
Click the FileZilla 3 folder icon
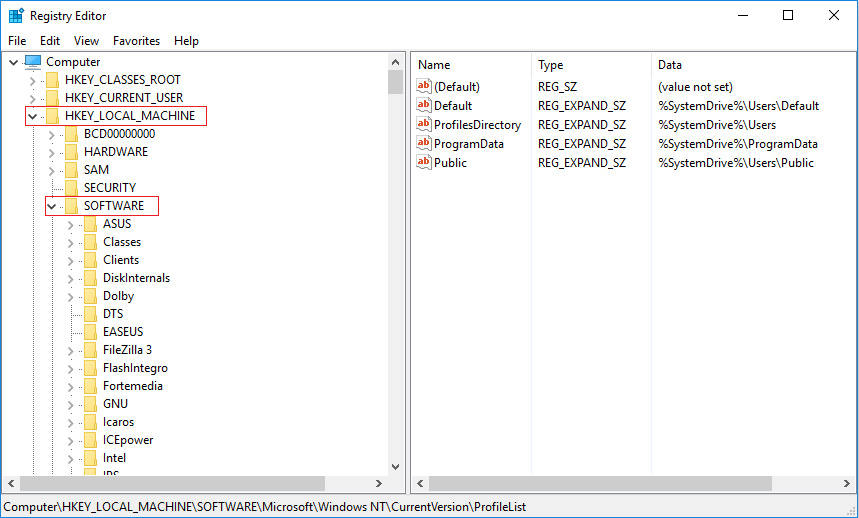(x=90, y=350)
